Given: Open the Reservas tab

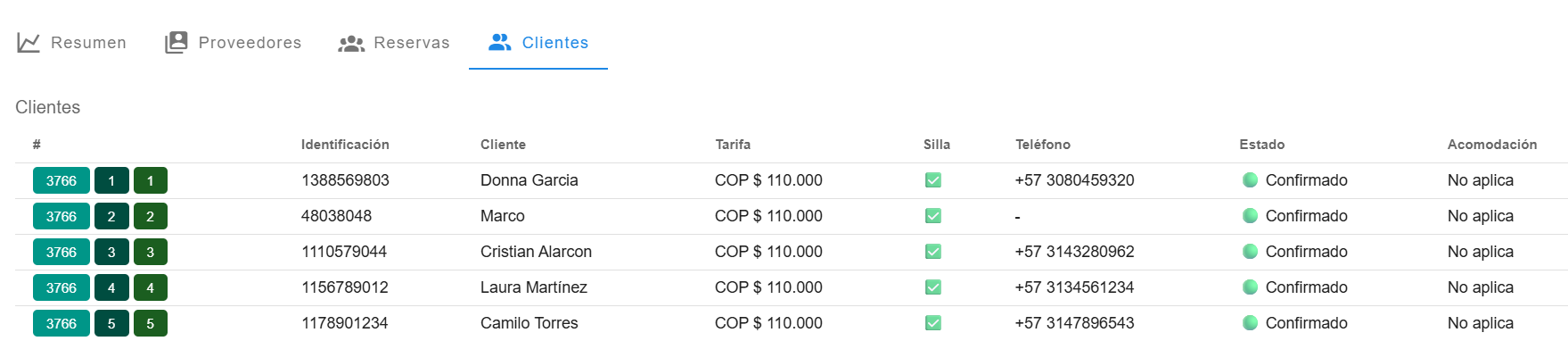Looking at the screenshot, I should coord(394,43).
